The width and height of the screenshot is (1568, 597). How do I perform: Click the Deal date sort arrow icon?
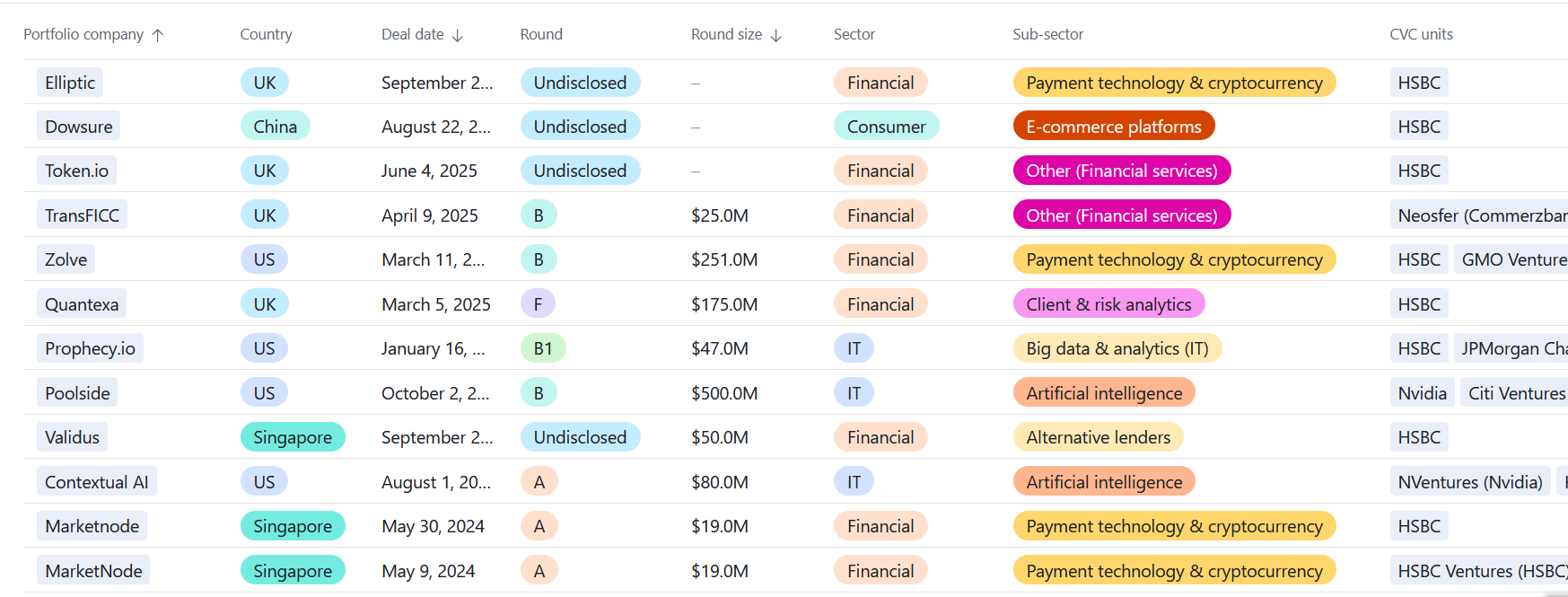click(x=457, y=35)
